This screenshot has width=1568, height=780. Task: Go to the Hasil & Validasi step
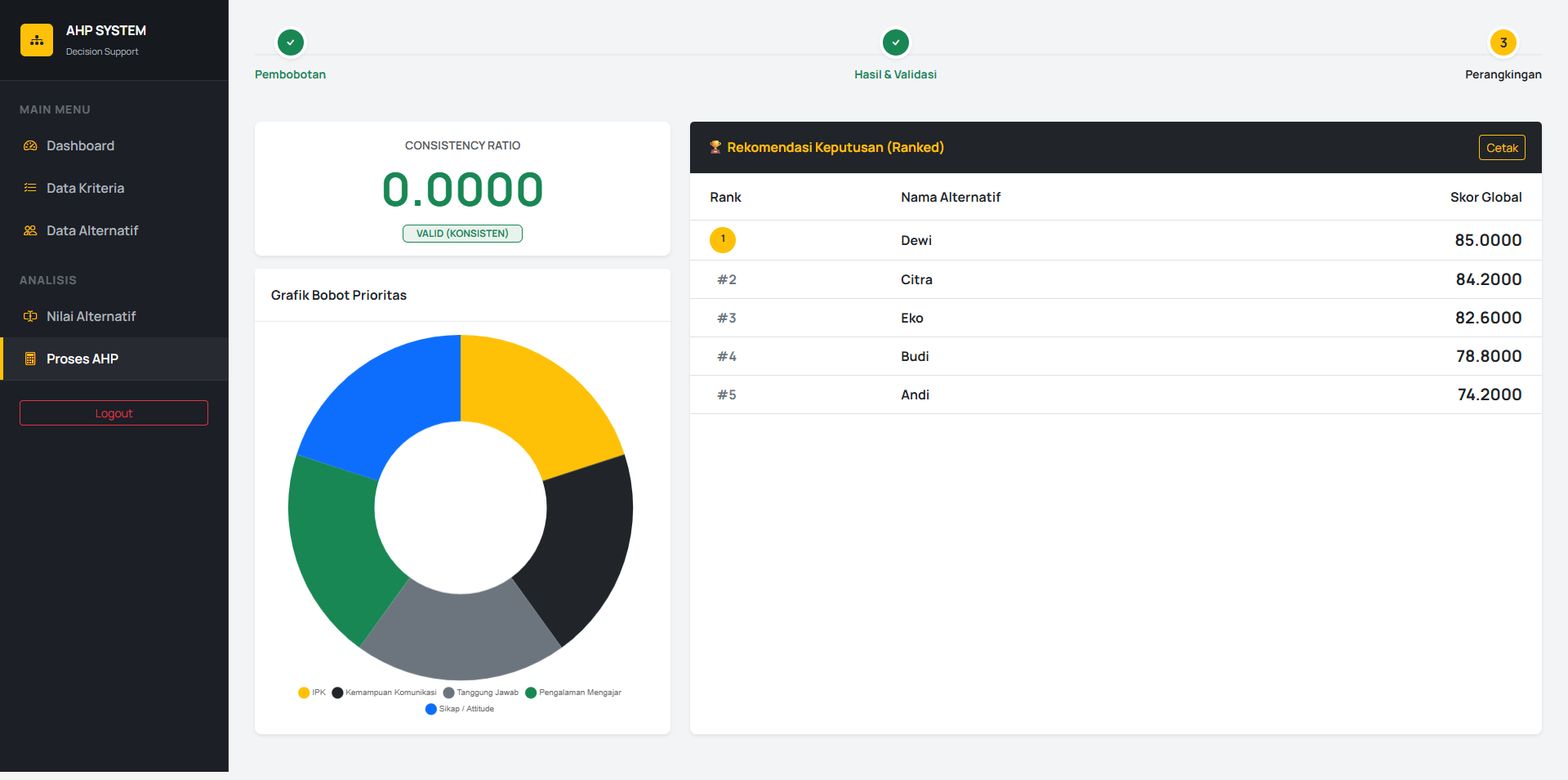point(895,42)
